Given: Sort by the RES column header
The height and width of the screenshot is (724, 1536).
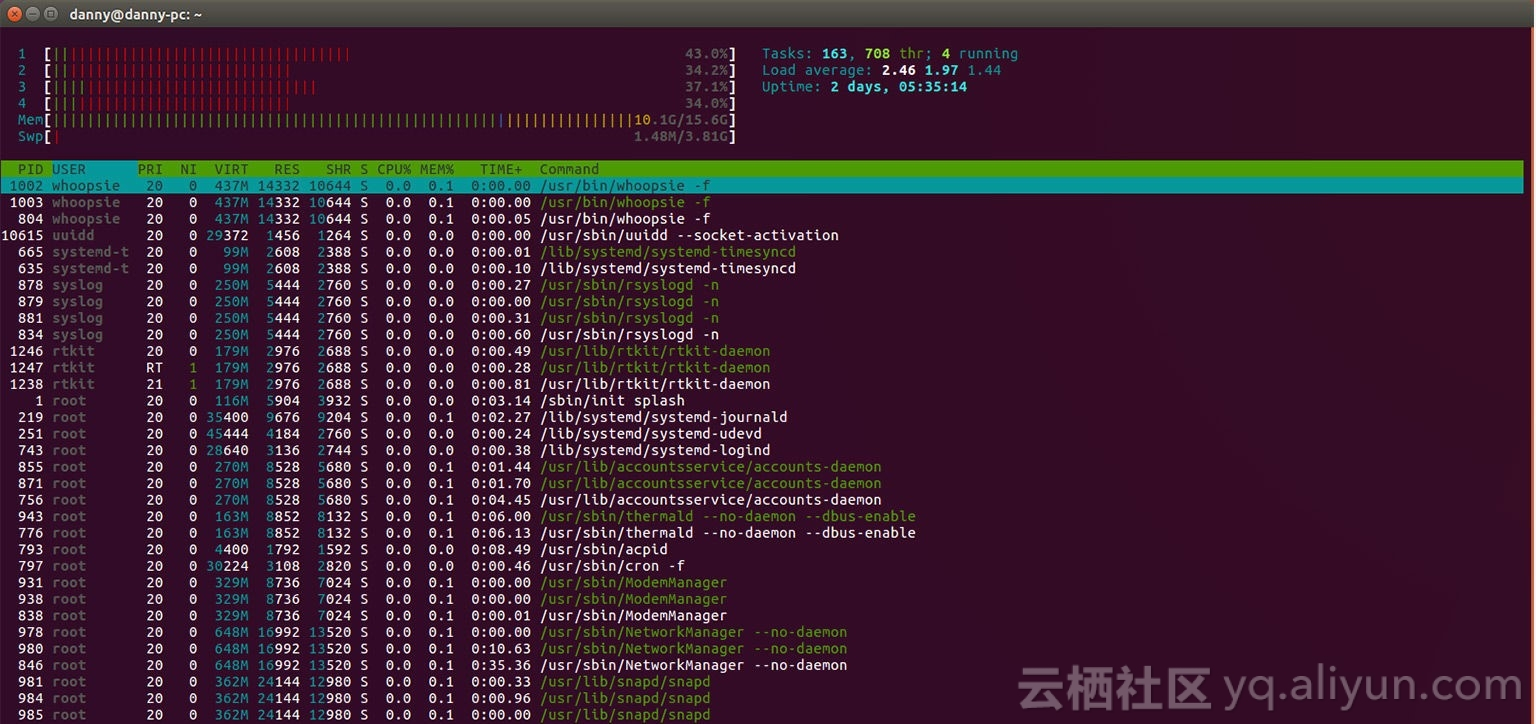Looking at the screenshot, I should 287,169.
